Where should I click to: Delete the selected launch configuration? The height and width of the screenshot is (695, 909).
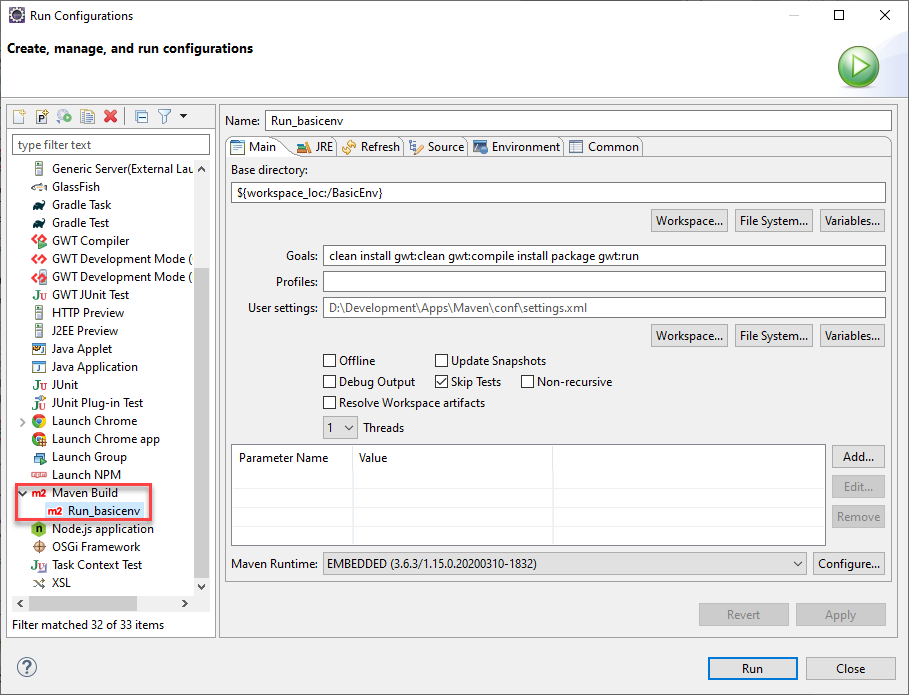tap(111, 117)
